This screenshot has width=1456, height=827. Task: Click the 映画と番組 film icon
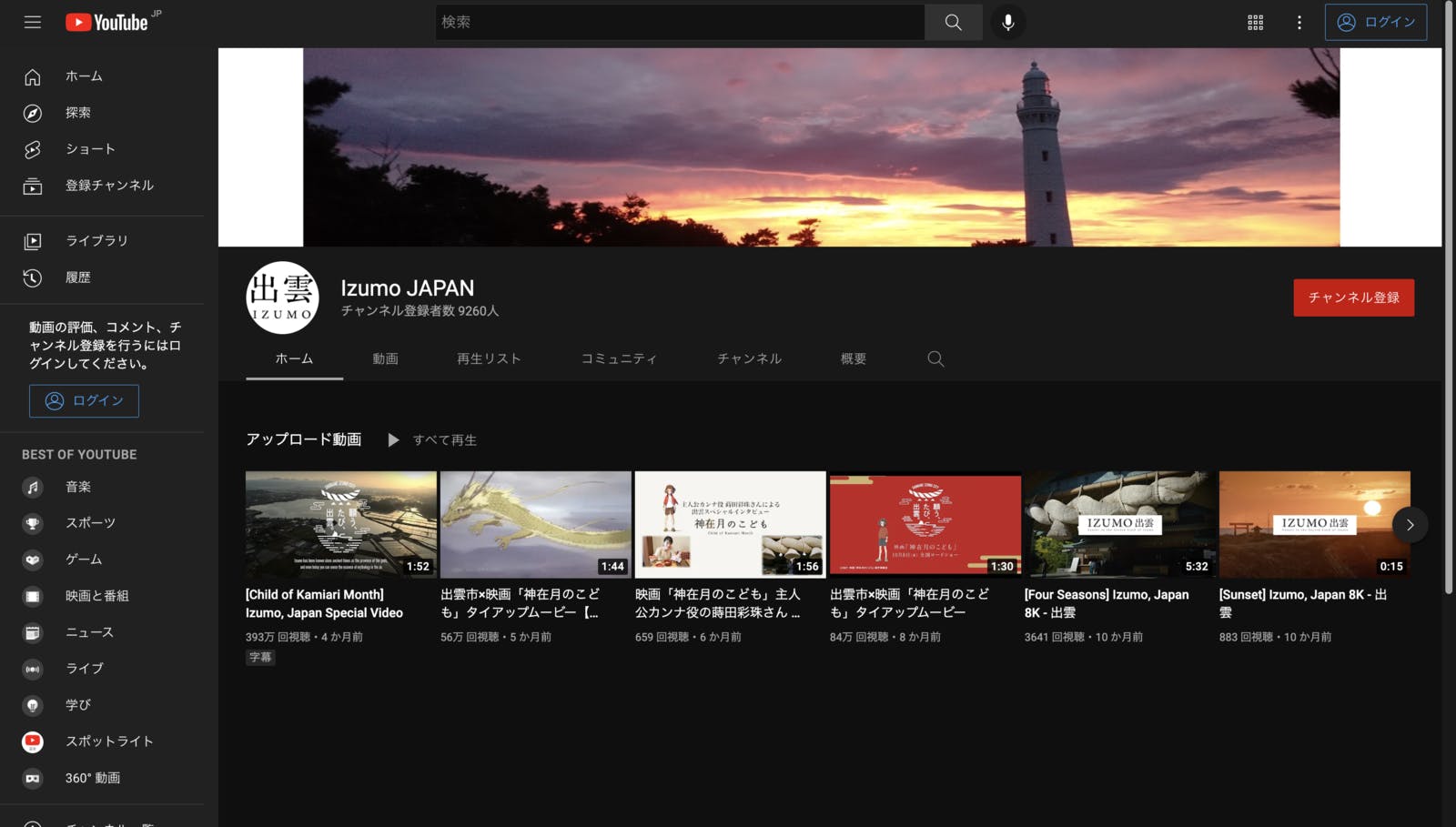[33, 596]
